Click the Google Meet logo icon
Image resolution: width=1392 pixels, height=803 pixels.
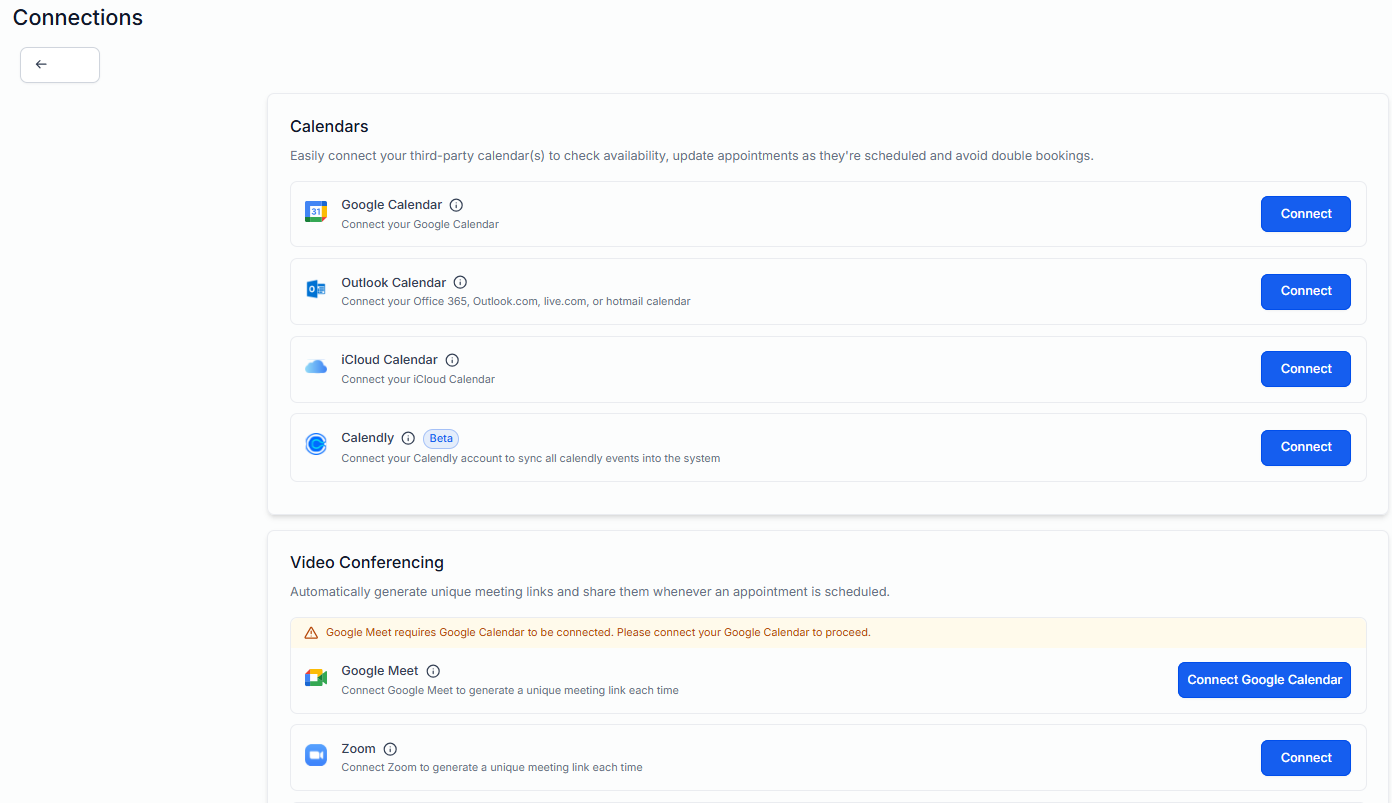point(316,678)
